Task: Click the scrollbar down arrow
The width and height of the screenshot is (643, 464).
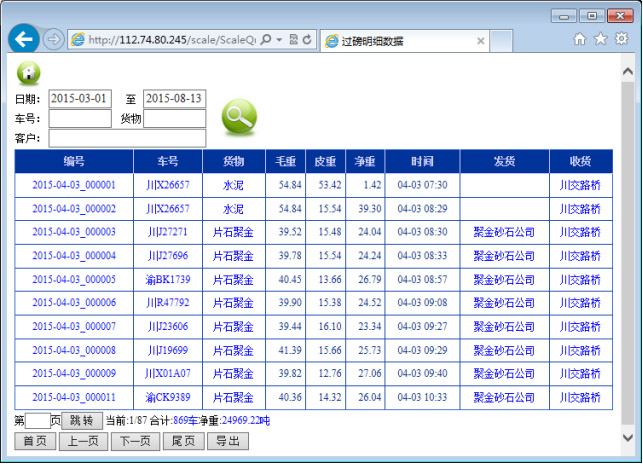Action: (627, 438)
